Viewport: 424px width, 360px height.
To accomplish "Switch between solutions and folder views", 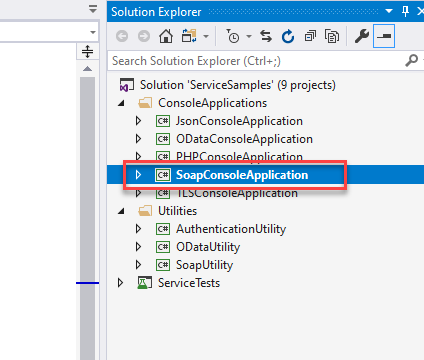I will point(189,36).
